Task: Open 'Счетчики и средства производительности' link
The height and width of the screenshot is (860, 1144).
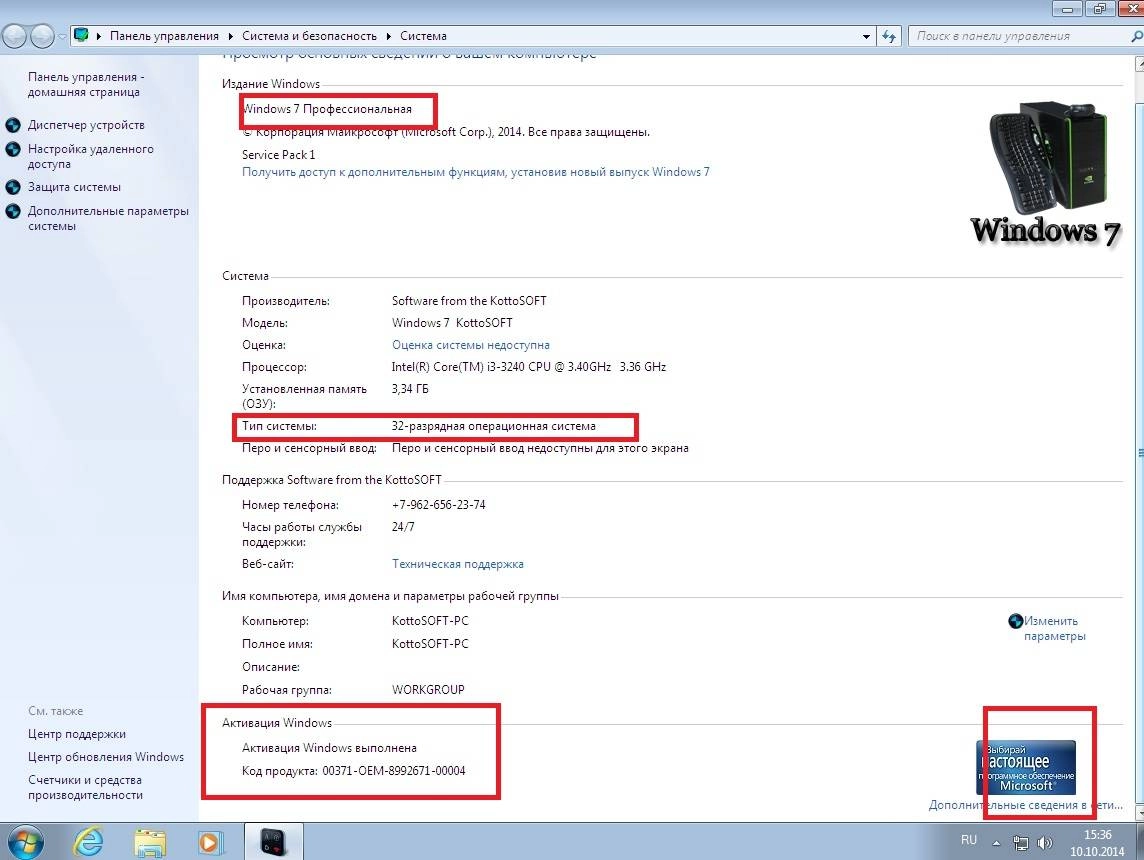Action: click(85, 788)
